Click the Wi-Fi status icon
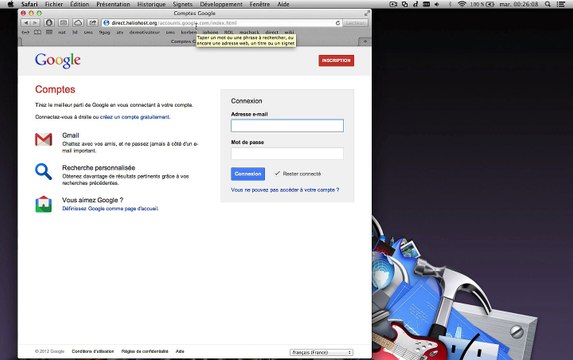This screenshot has height=360, width=573. (x=462, y=4)
